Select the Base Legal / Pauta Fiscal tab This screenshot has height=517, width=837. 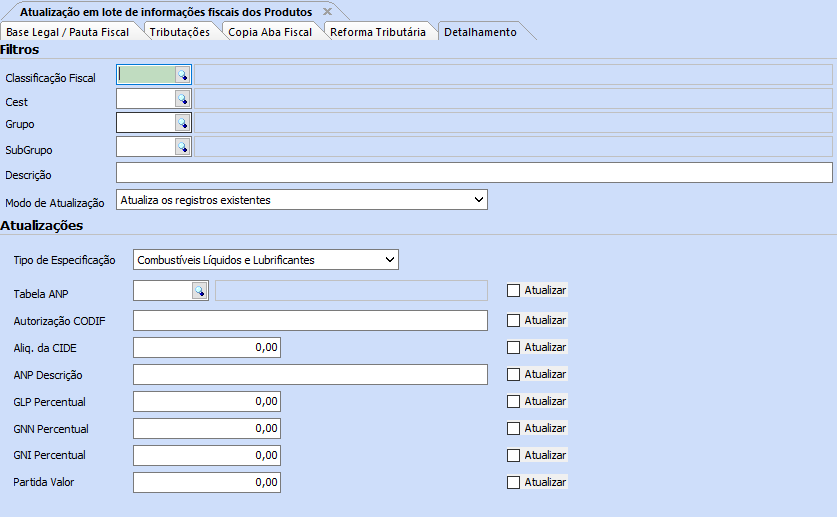(x=68, y=32)
